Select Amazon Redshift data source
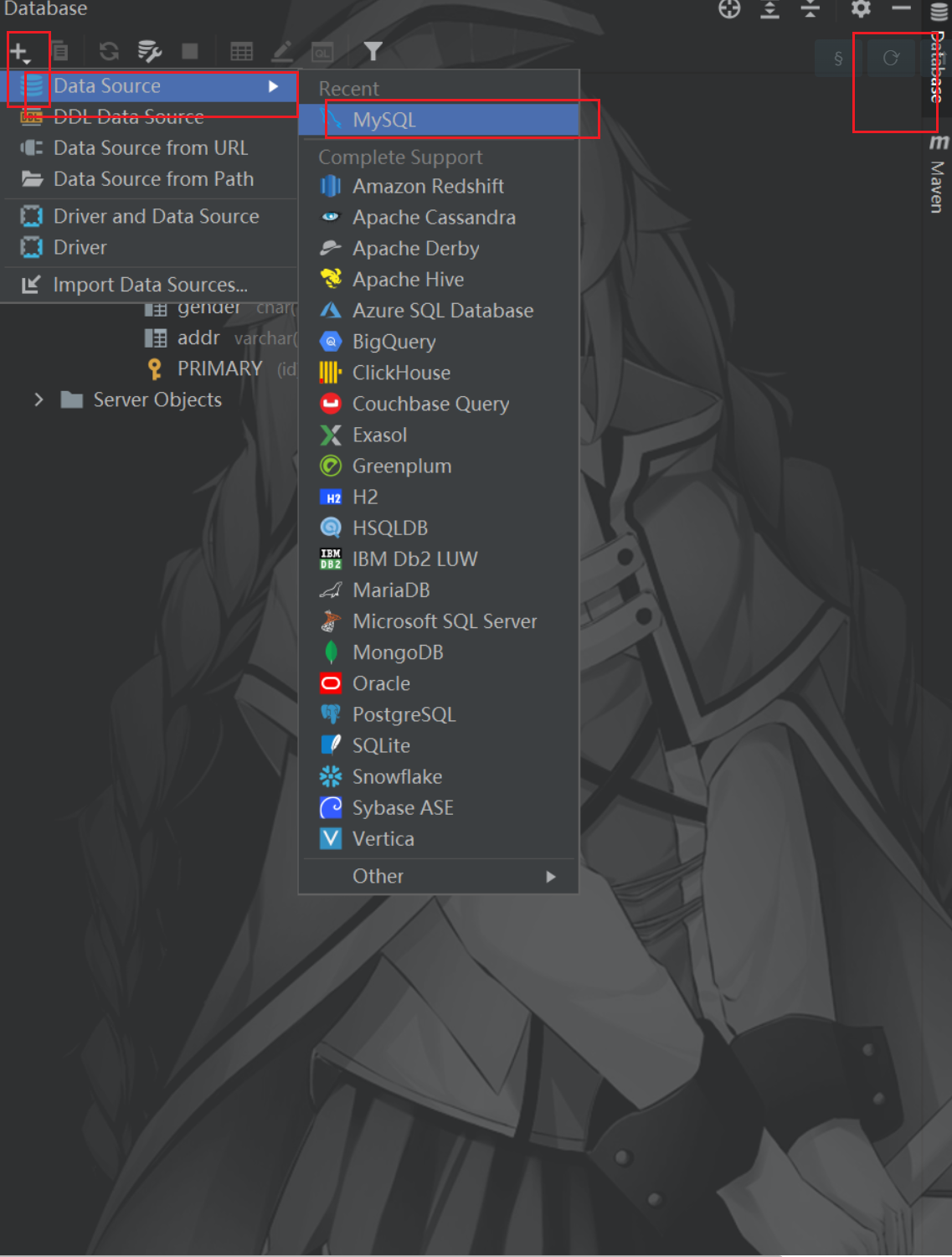Image resolution: width=952 pixels, height=1257 pixels. pos(439,186)
